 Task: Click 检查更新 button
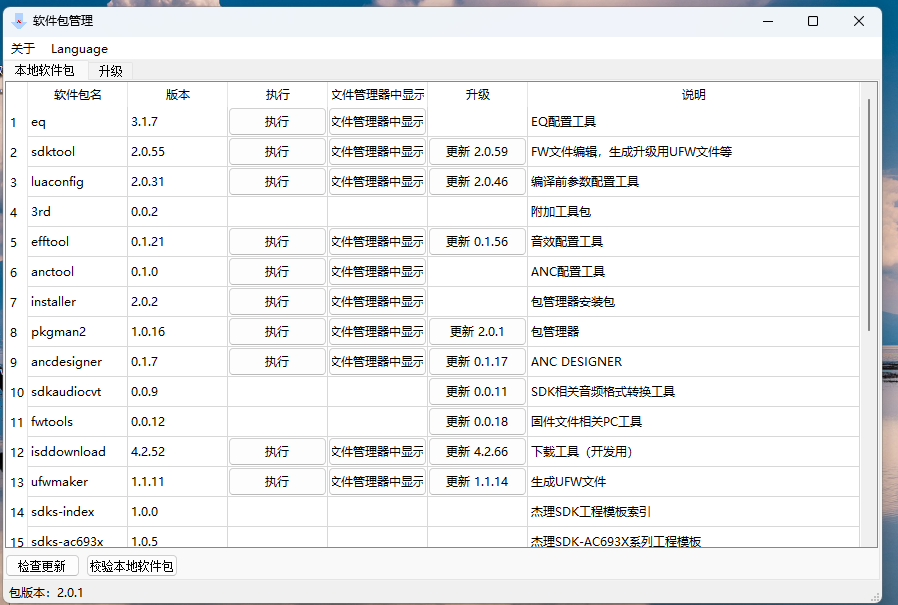click(x=42, y=566)
